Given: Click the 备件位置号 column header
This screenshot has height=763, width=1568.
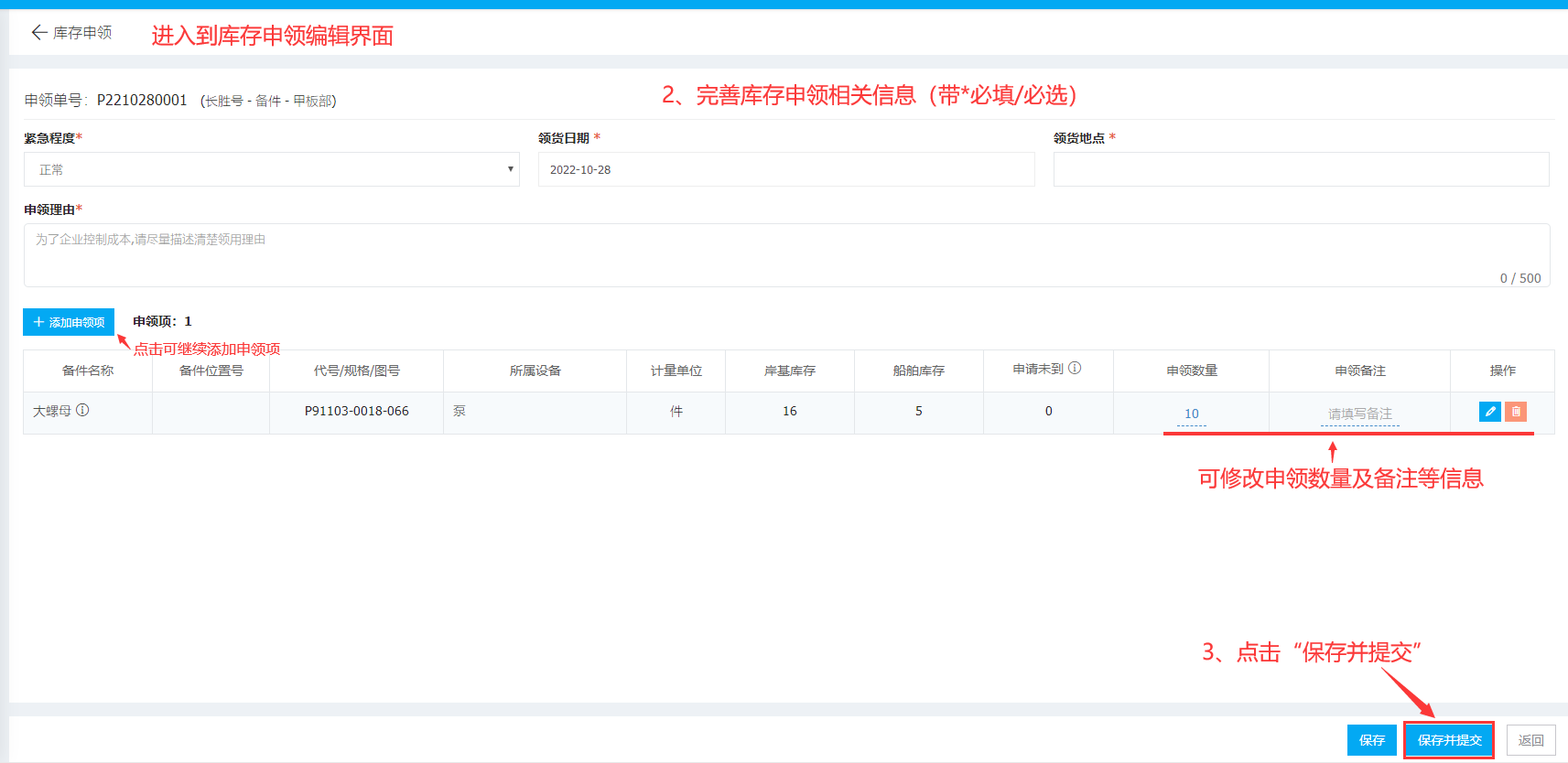Looking at the screenshot, I should pyautogui.click(x=211, y=371).
